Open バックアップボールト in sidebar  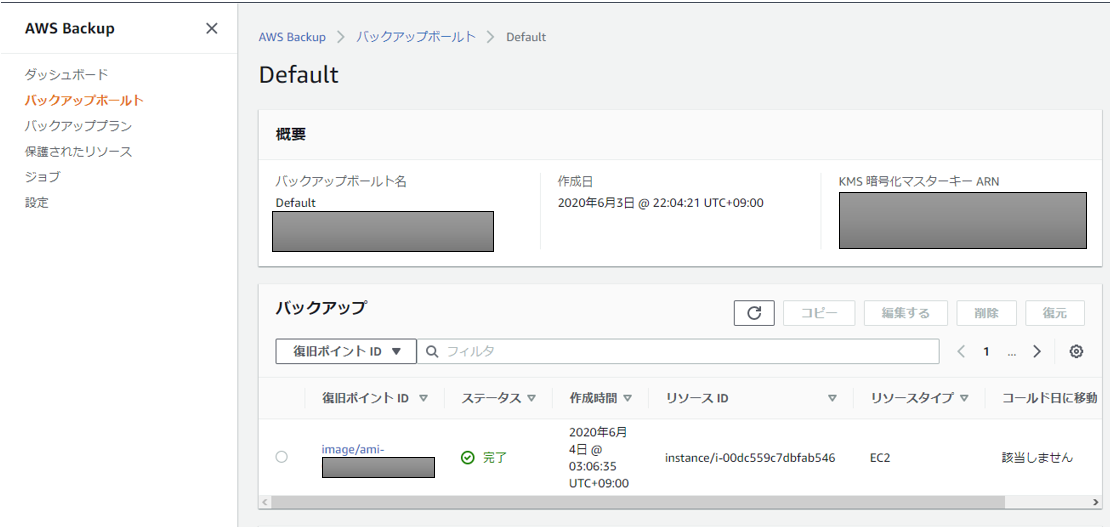84,100
